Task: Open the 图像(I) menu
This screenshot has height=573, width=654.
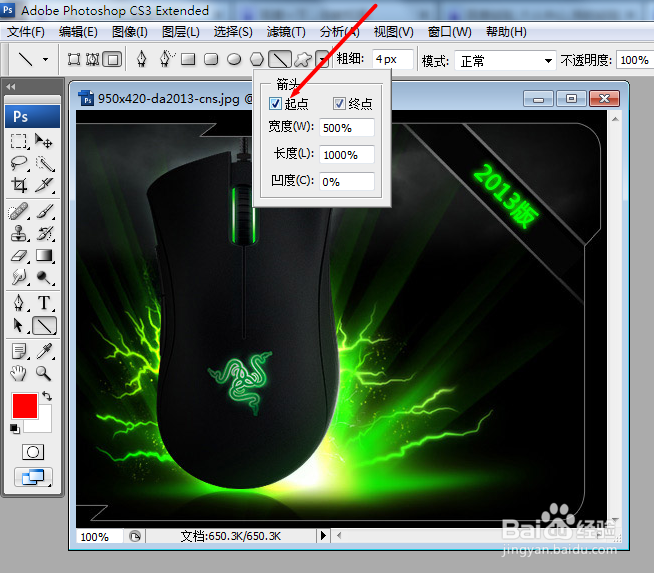Action: click(130, 32)
